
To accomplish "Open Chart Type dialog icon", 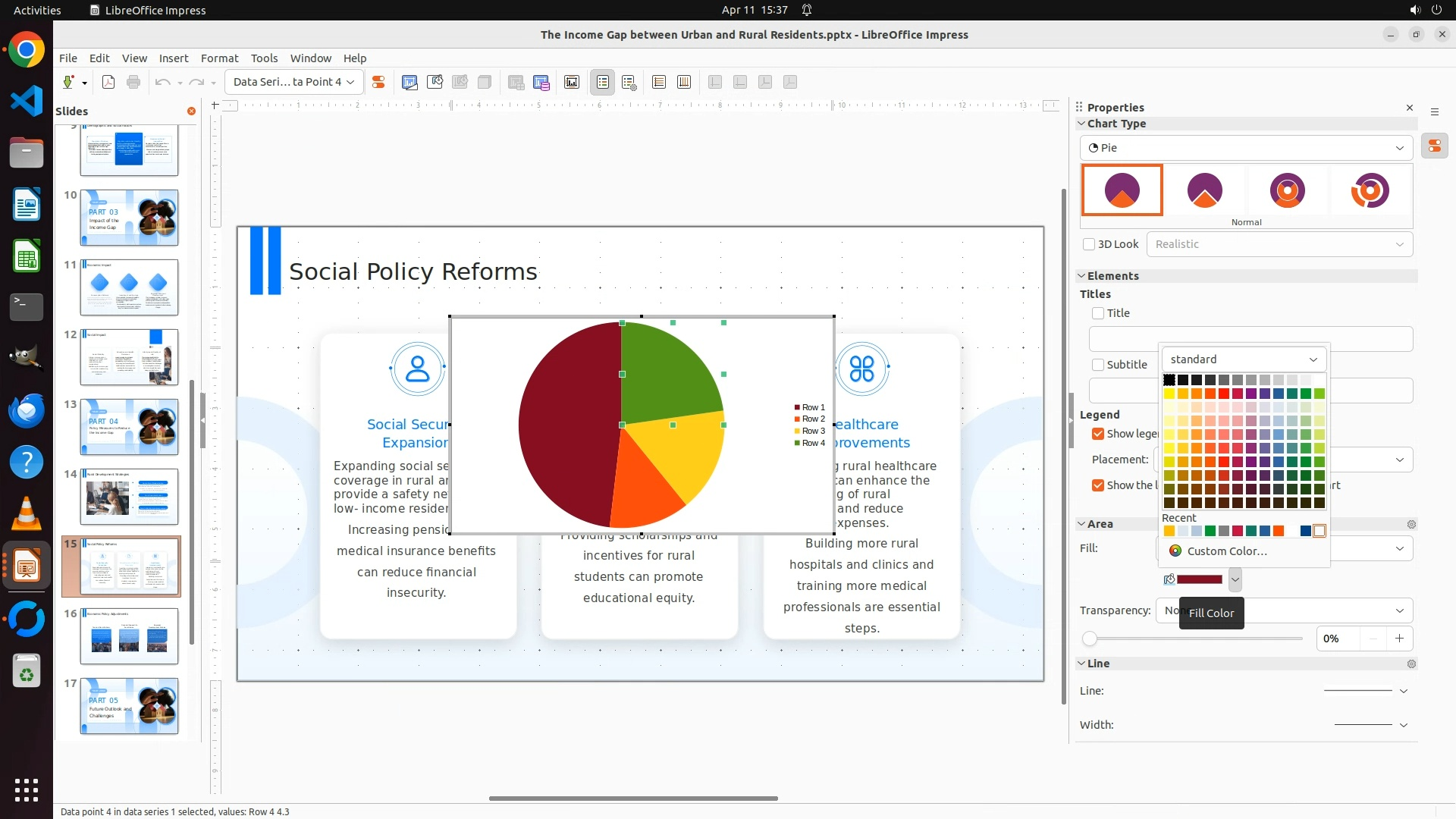I will tap(409, 82).
